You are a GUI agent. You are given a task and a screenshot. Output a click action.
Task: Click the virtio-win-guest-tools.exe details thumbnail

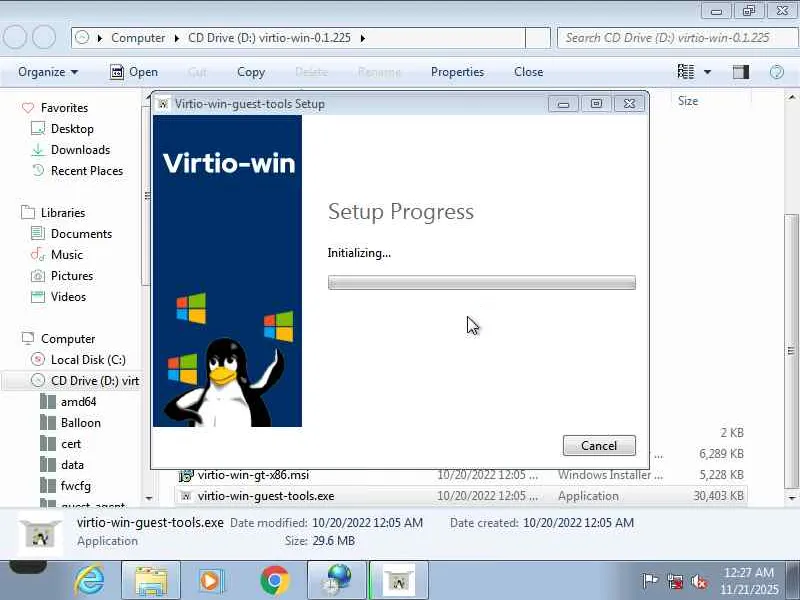tap(40, 535)
